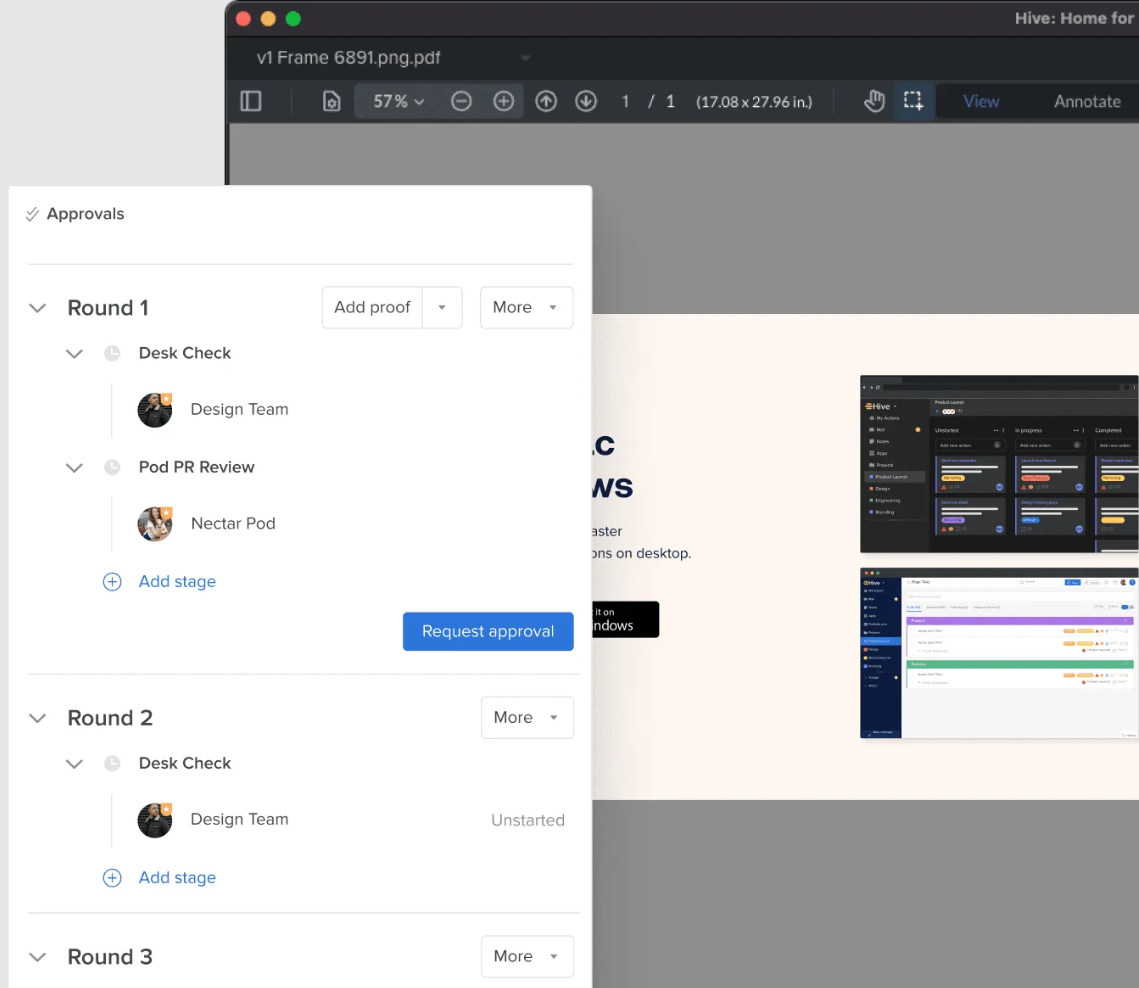
Task: Click clock status icon of Round 1 Desk Check
Action: point(112,353)
